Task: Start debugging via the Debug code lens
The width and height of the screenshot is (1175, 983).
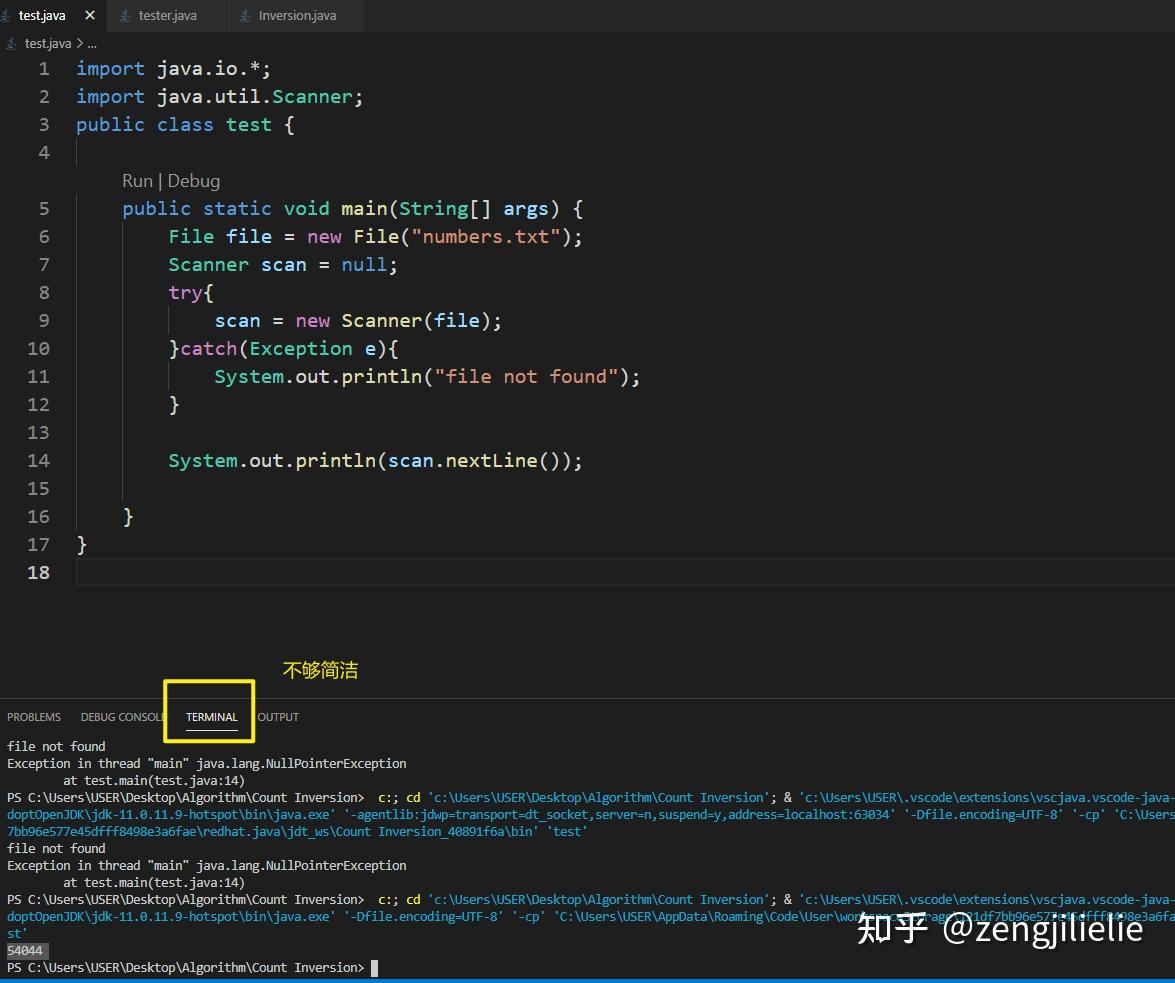Action: (194, 181)
